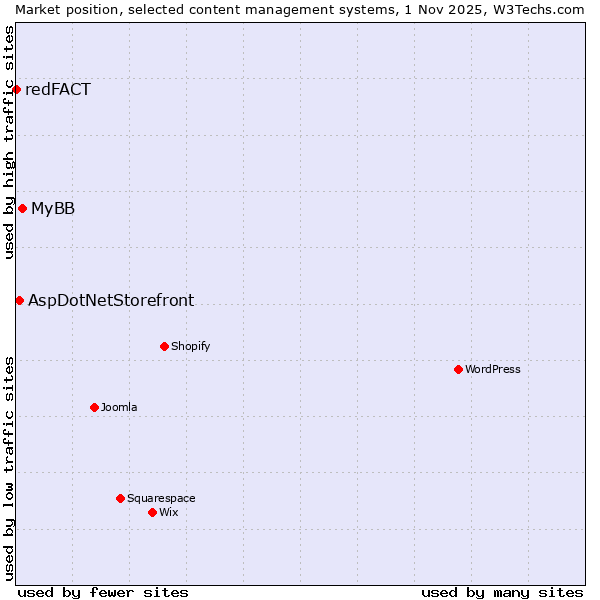This screenshot has width=600, height=600.
Task: Click the Wix label text
Action: pos(169,512)
